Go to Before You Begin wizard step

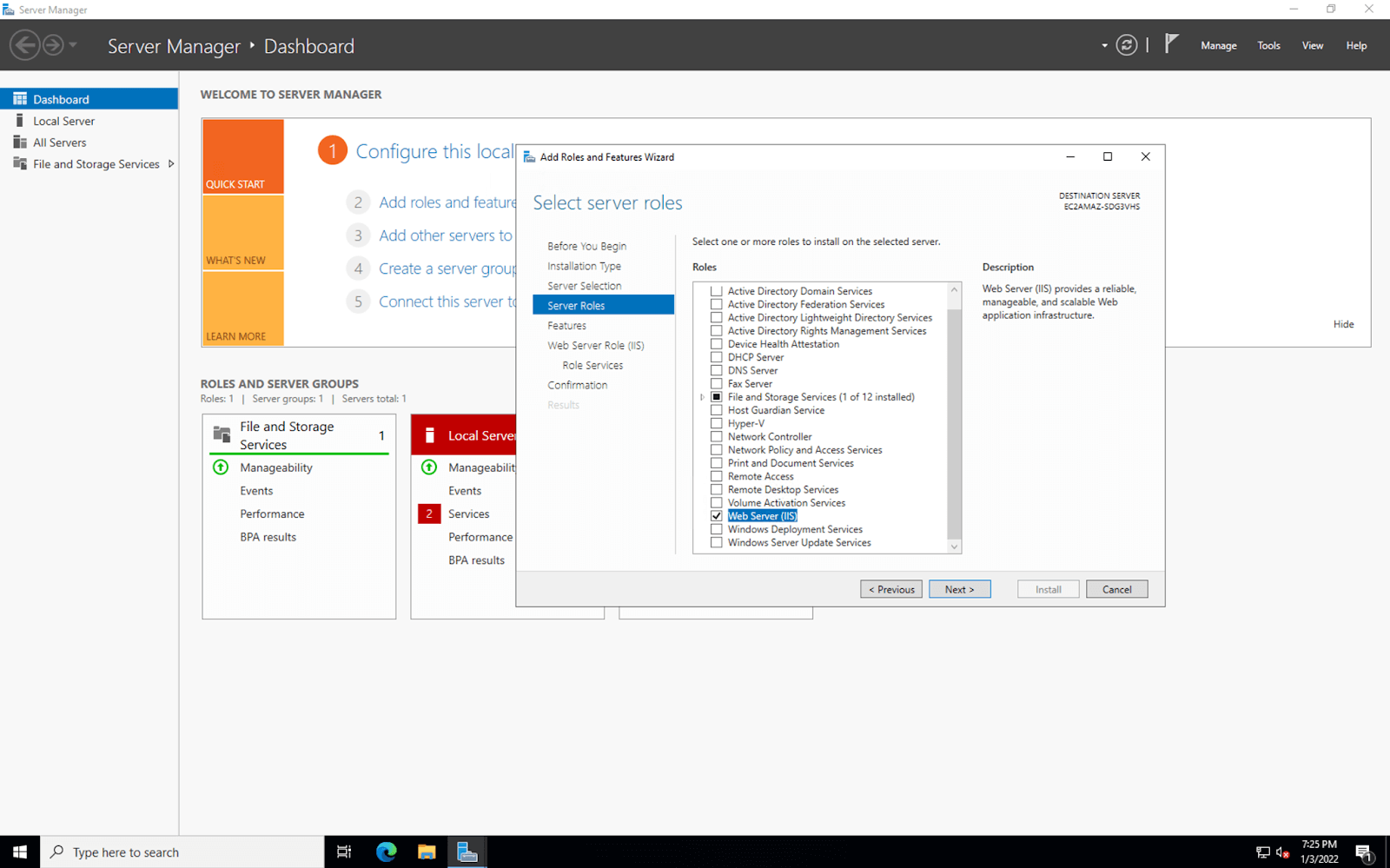click(586, 246)
